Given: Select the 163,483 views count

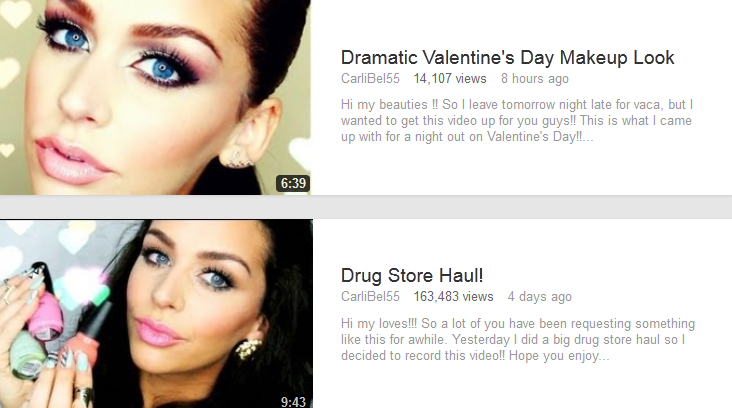Looking at the screenshot, I should pyautogui.click(x=453, y=296).
